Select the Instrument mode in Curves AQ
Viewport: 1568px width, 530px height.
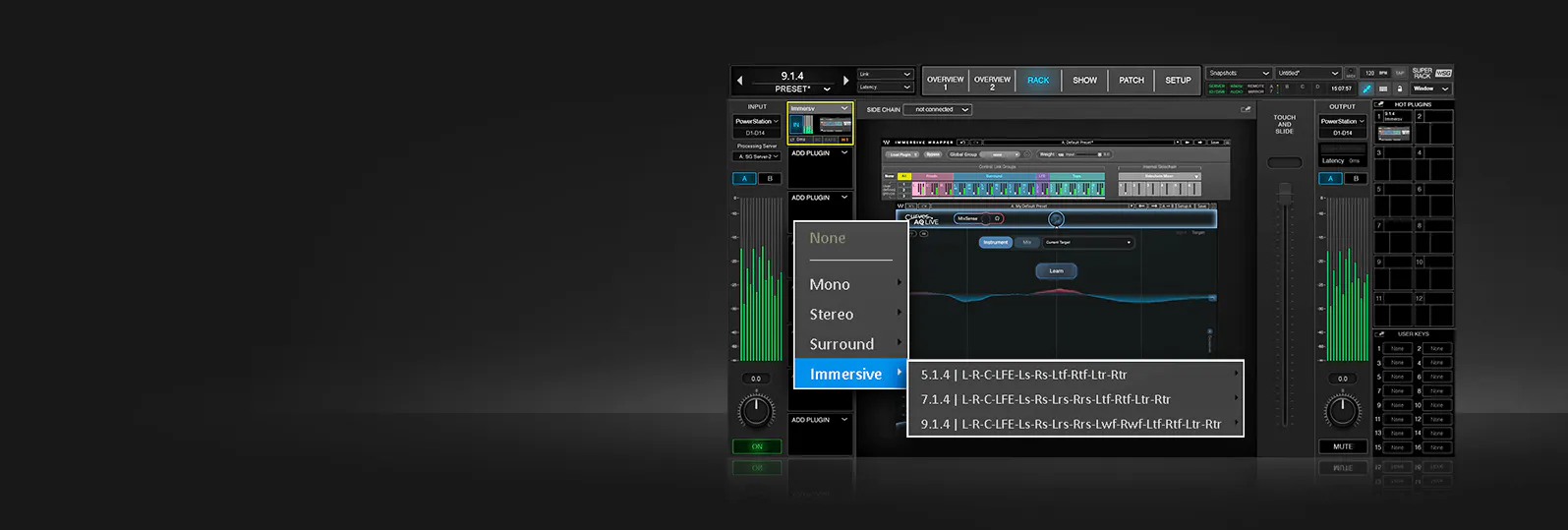pos(996,242)
